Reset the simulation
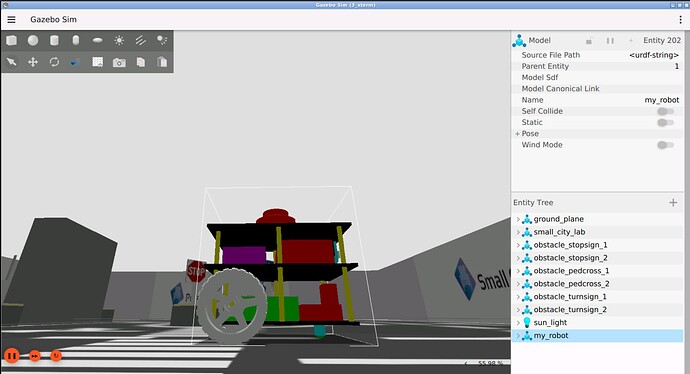Viewport: 690px width, 374px height. click(x=56, y=356)
